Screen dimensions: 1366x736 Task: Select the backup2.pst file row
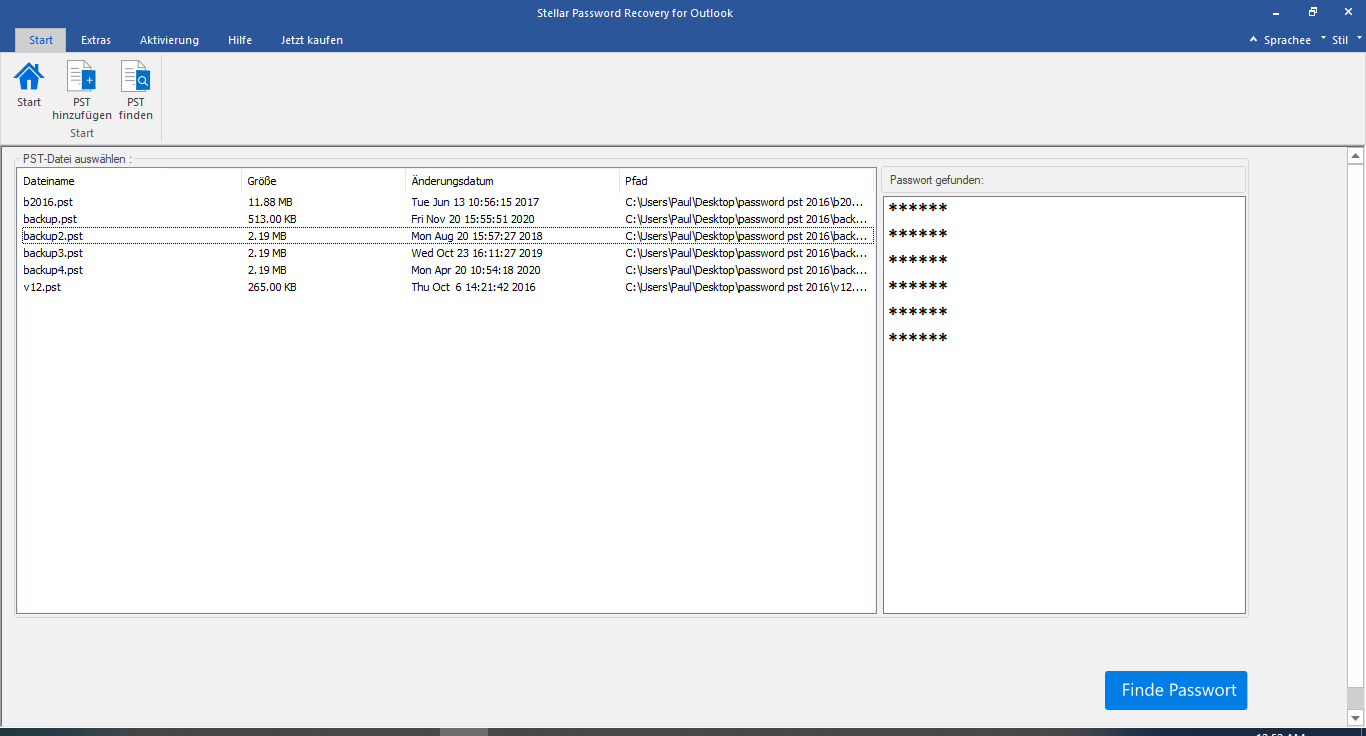coord(446,236)
